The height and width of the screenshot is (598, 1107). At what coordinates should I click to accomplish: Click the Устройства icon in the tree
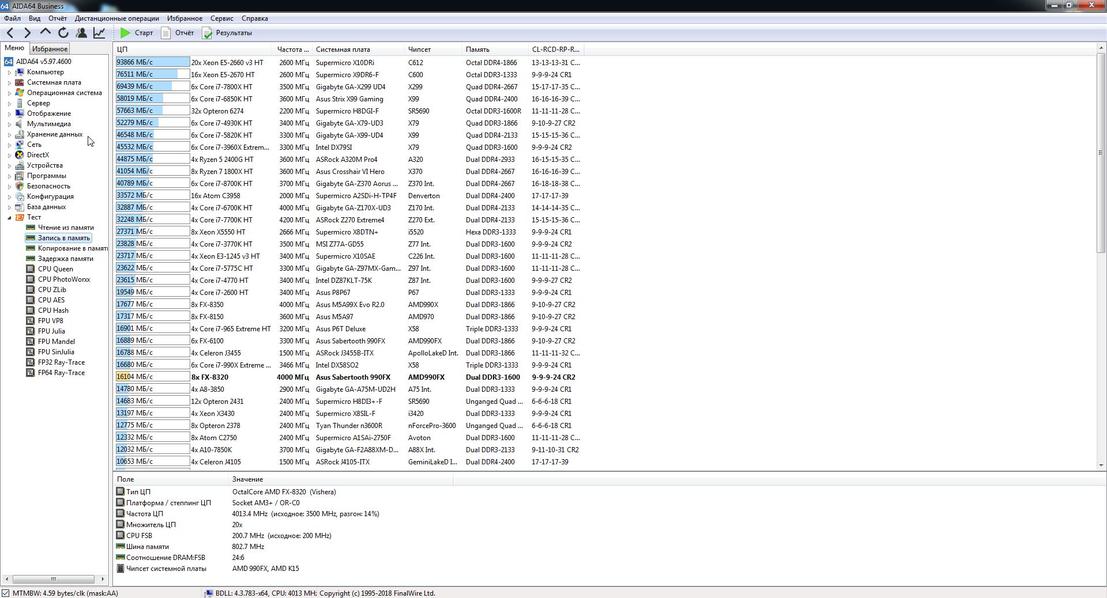pyautogui.click(x=20, y=165)
